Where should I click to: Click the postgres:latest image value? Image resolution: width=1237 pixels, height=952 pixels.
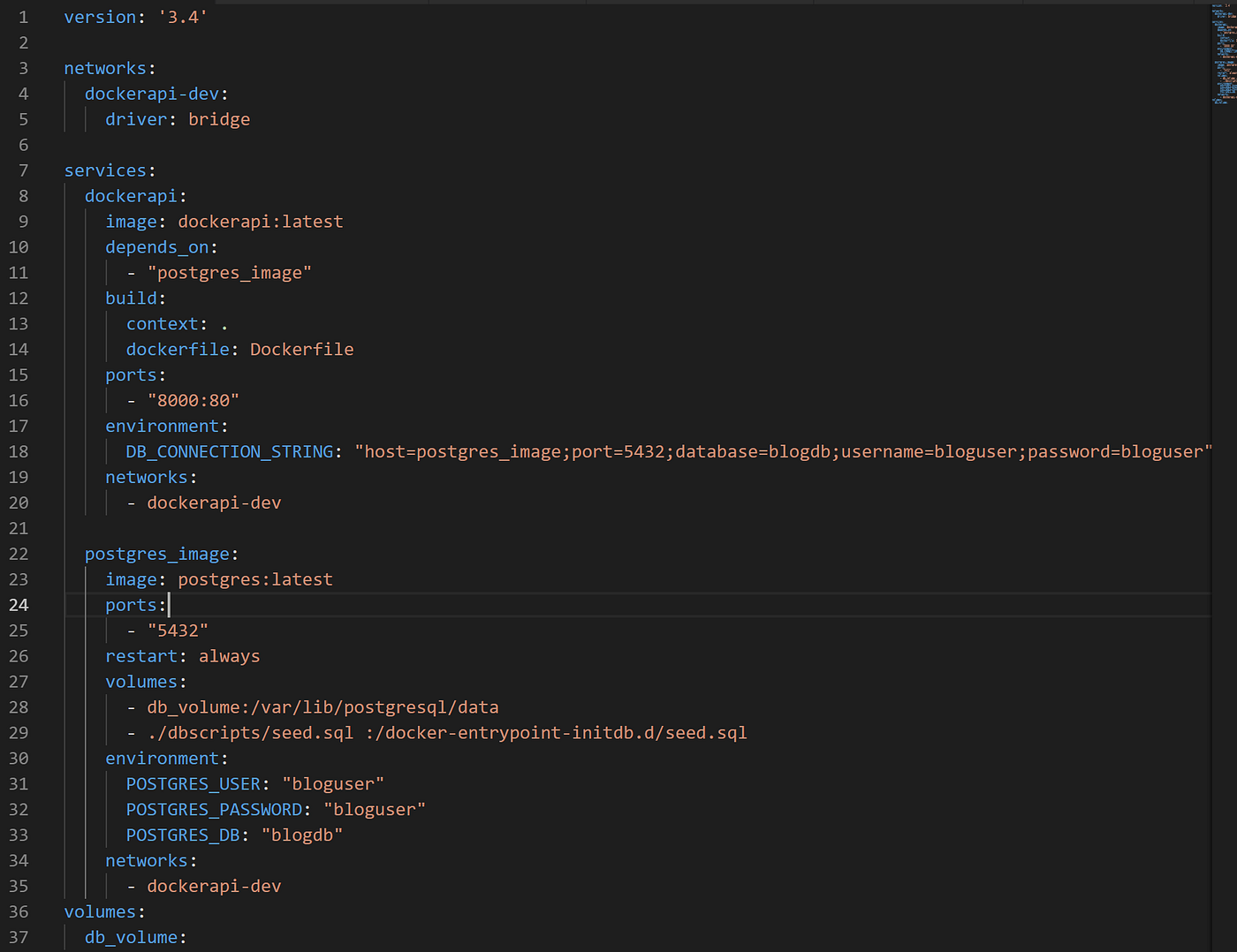pos(254,578)
